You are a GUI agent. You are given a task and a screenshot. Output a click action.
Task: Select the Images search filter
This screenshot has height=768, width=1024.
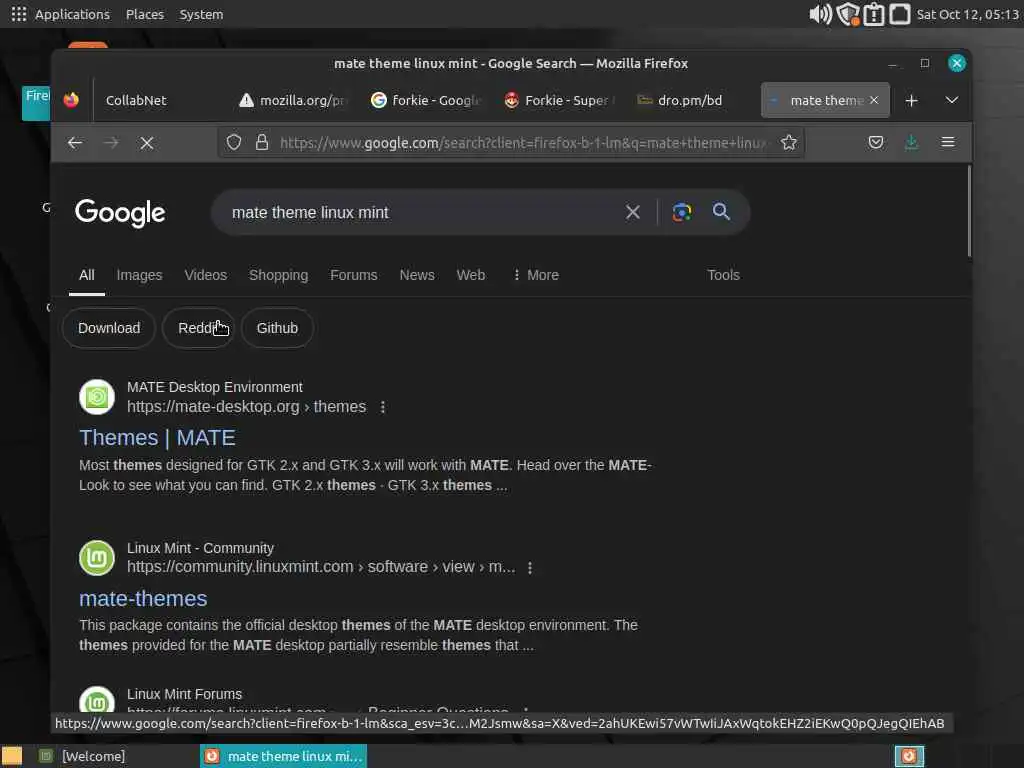point(139,275)
